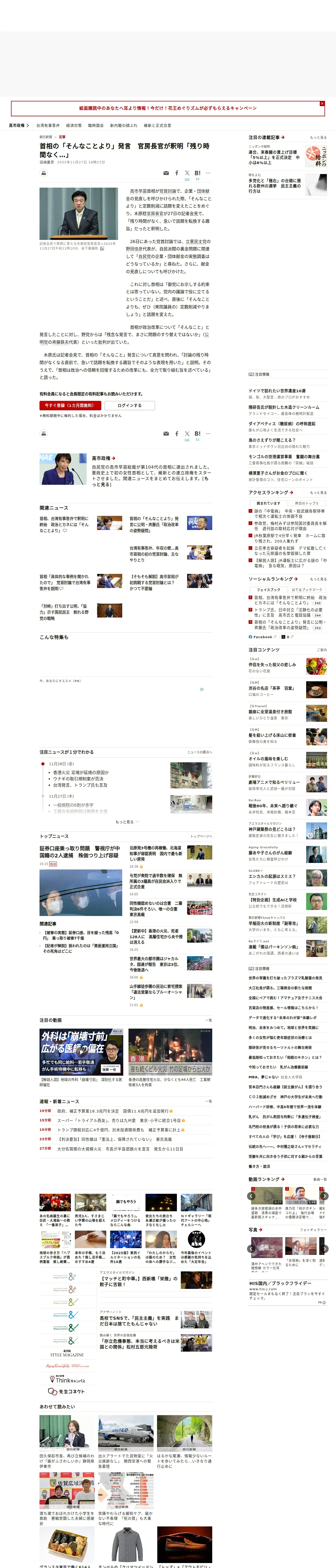Enlarge photo via caption zoom icon
Image resolution: width=336 pixels, height=1568 pixels.
point(102,248)
